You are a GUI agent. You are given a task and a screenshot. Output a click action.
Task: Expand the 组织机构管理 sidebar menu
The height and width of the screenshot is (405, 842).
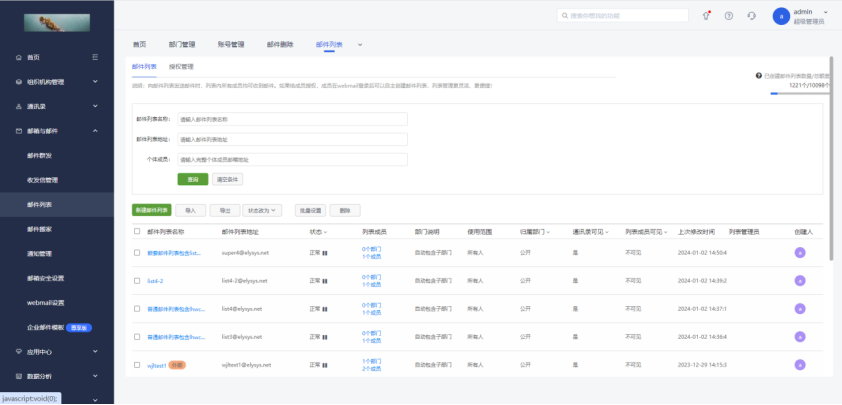click(95, 82)
